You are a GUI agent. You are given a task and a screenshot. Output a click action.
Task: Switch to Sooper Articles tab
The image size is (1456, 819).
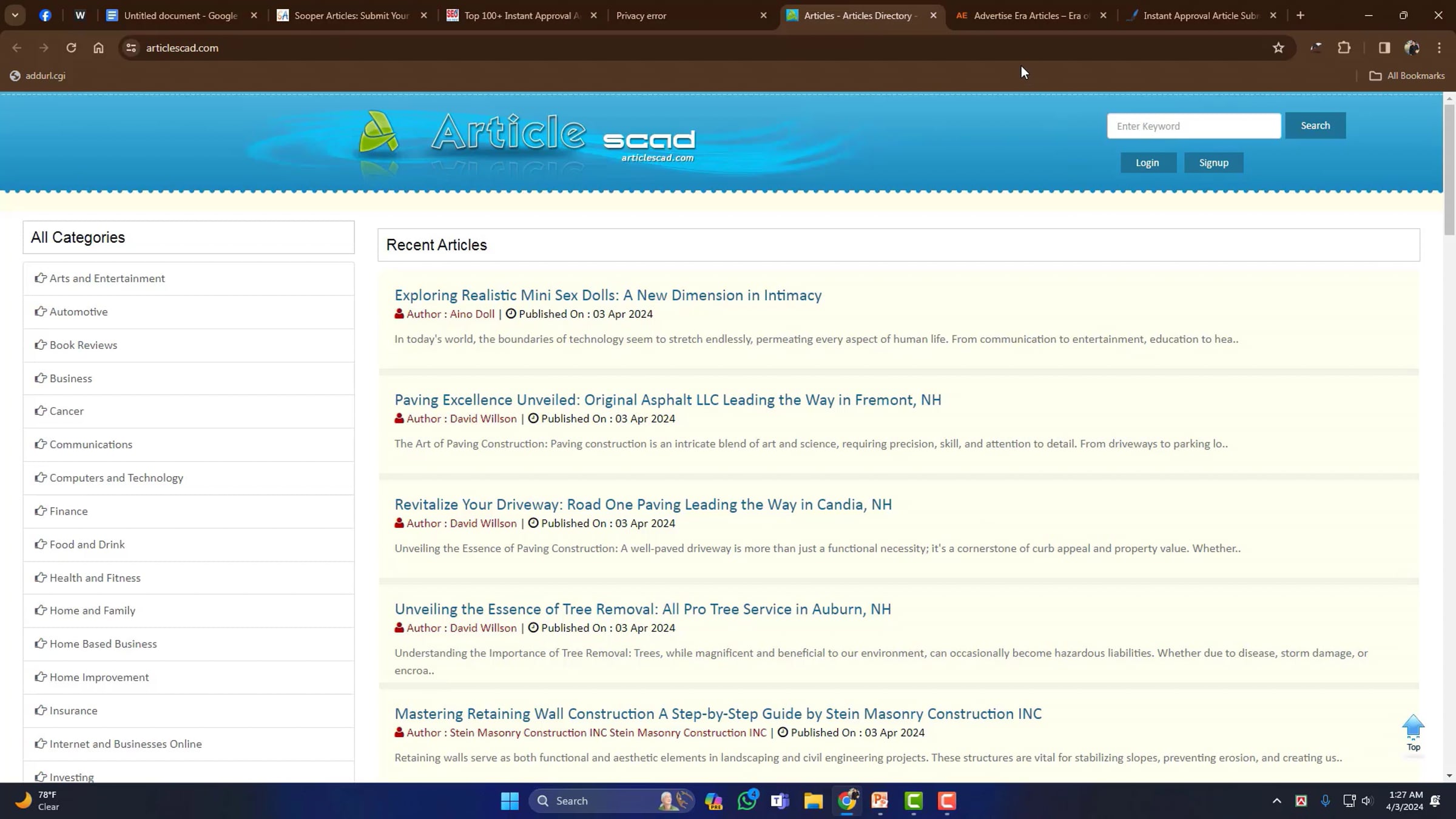(x=351, y=16)
